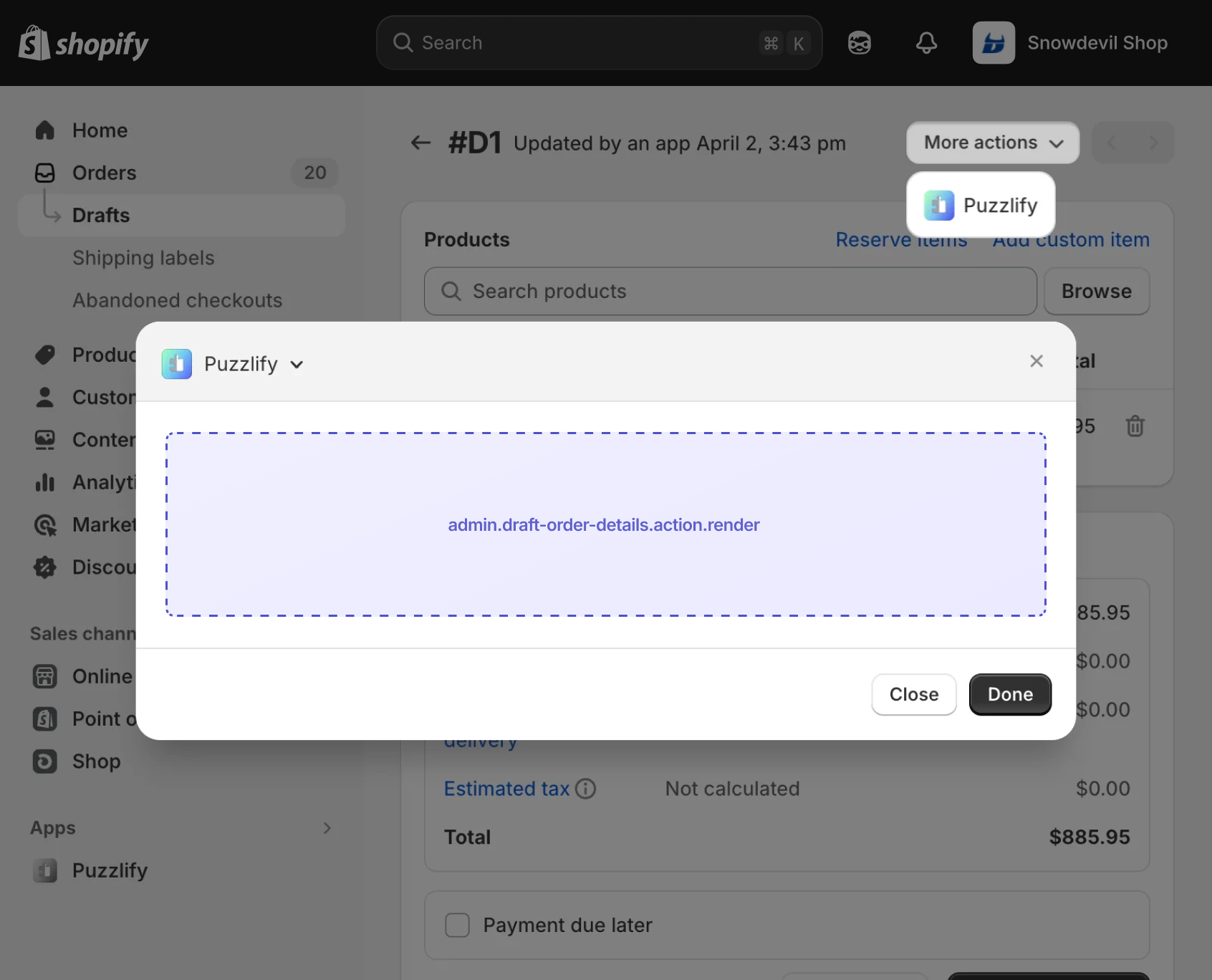
Task: Click the Content image icon
Action: coord(45,440)
